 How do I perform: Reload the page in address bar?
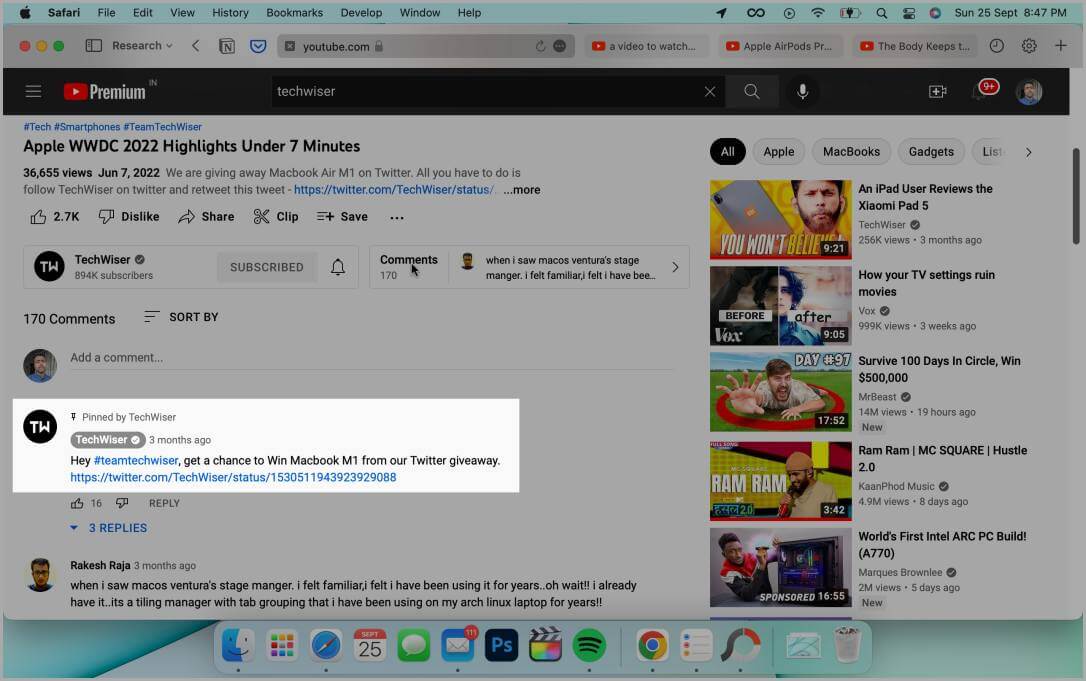(x=540, y=46)
